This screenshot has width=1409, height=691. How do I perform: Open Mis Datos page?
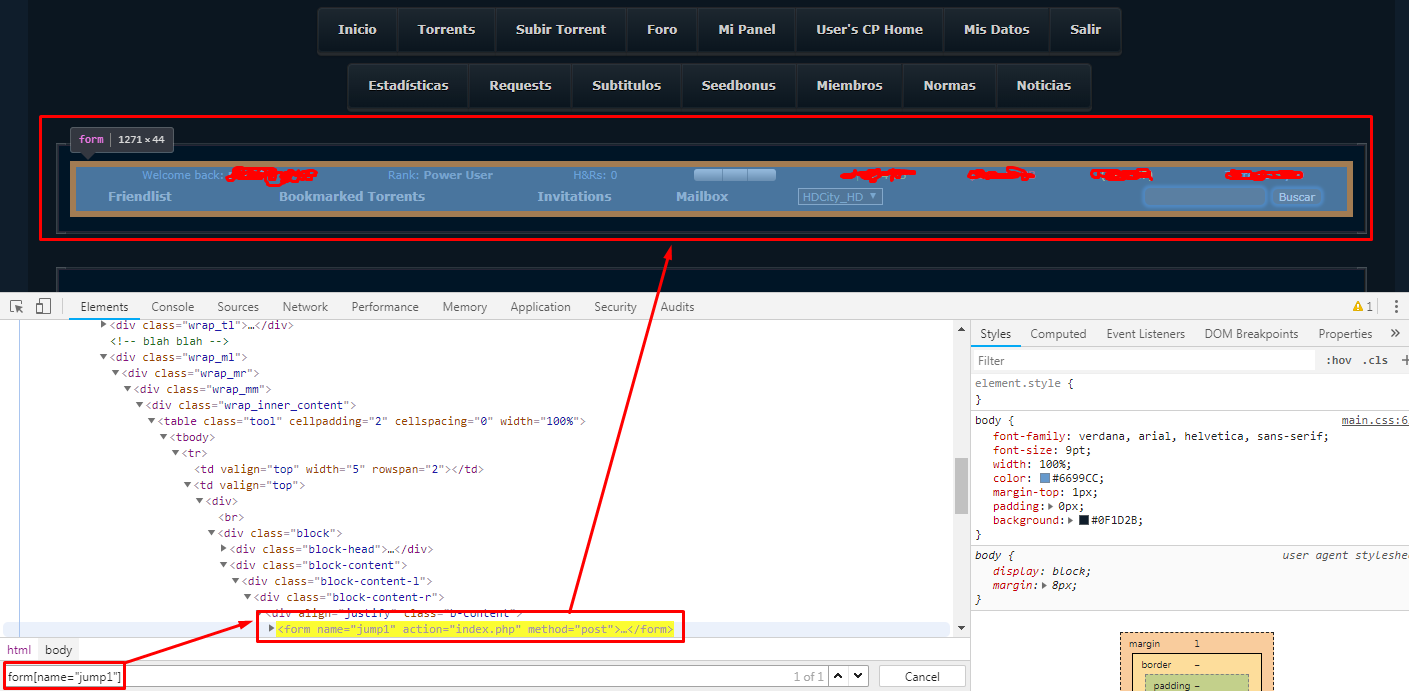(x=996, y=30)
